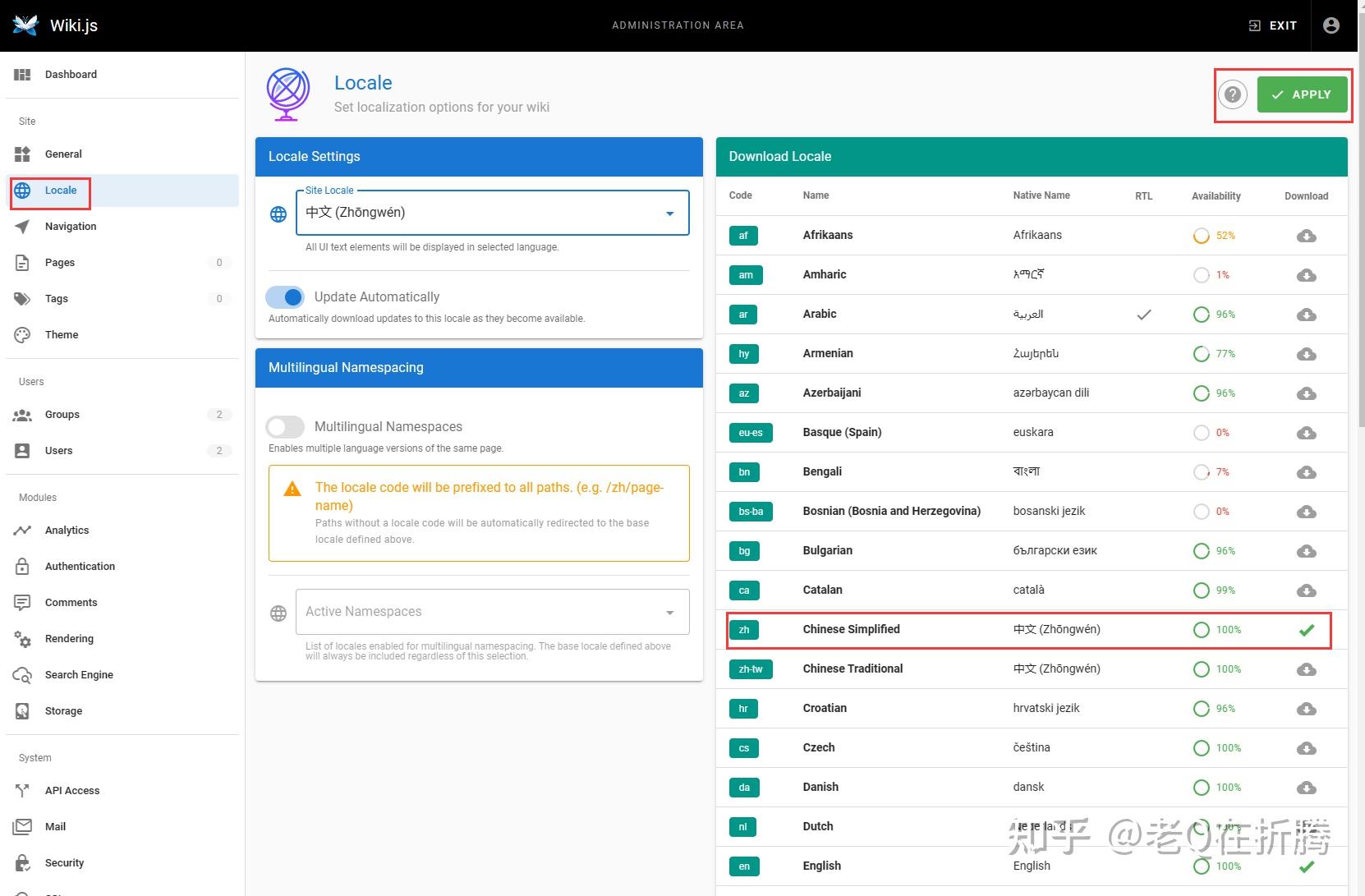Click the Search Engine sidebar icon

(x=22, y=674)
